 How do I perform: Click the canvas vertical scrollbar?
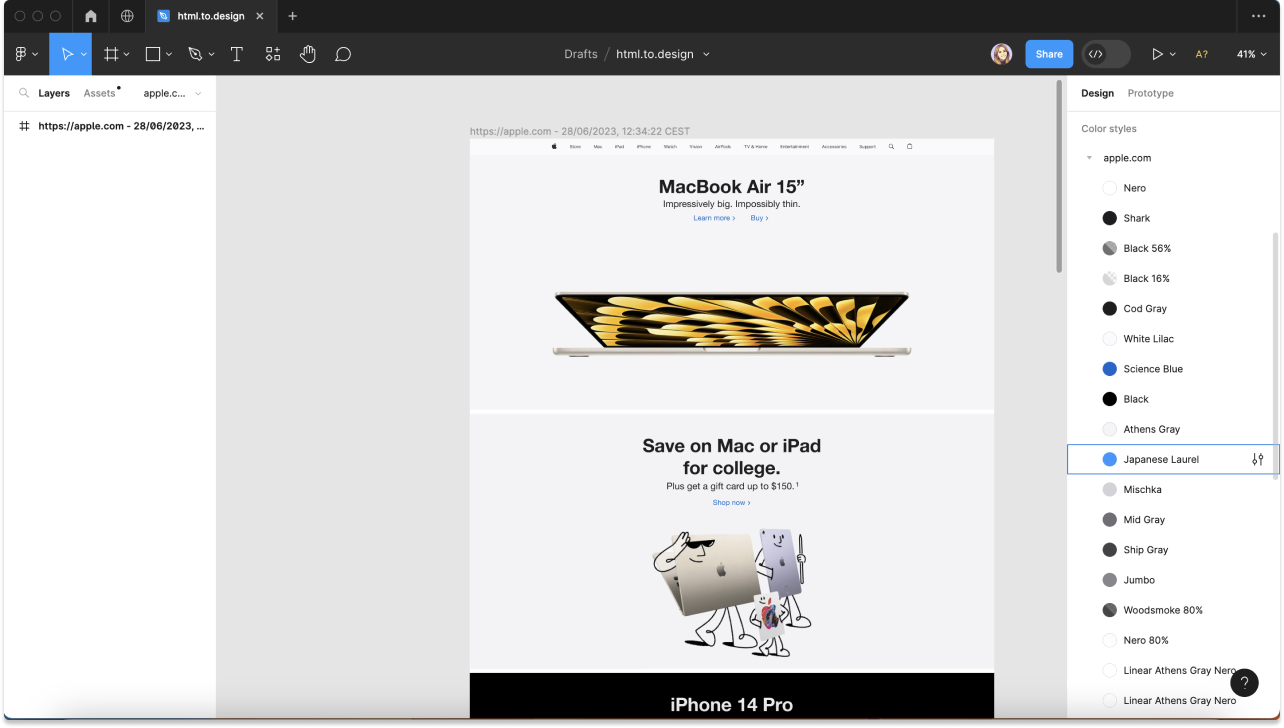tap(1060, 176)
